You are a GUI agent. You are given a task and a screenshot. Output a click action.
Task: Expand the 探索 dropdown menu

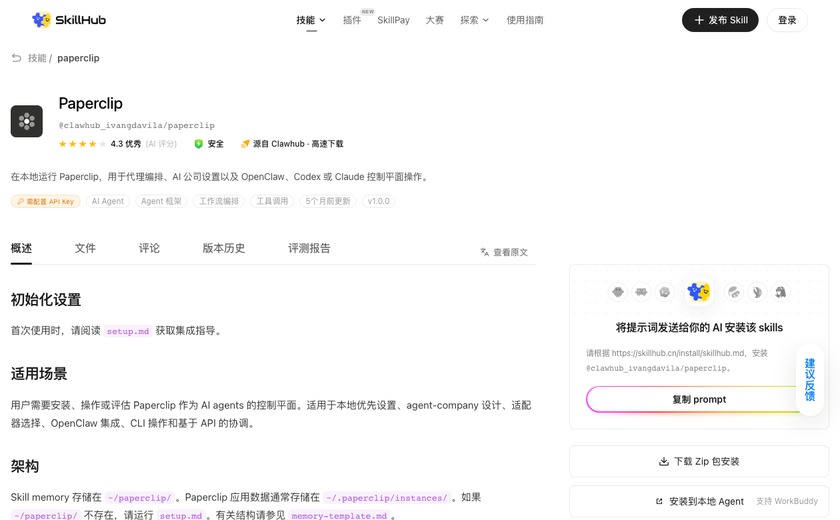tap(474, 20)
